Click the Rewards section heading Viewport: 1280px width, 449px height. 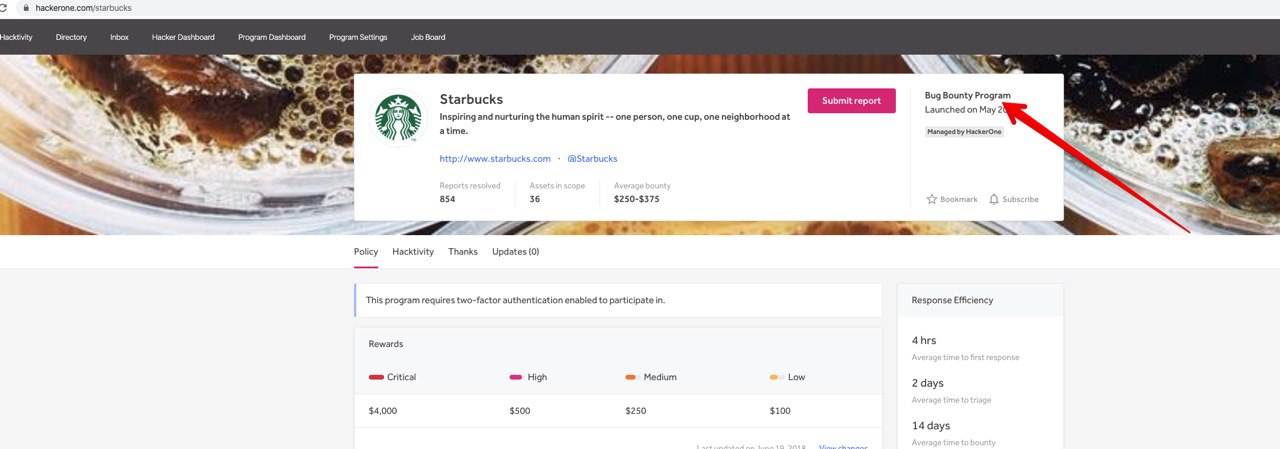coord(386,344)
